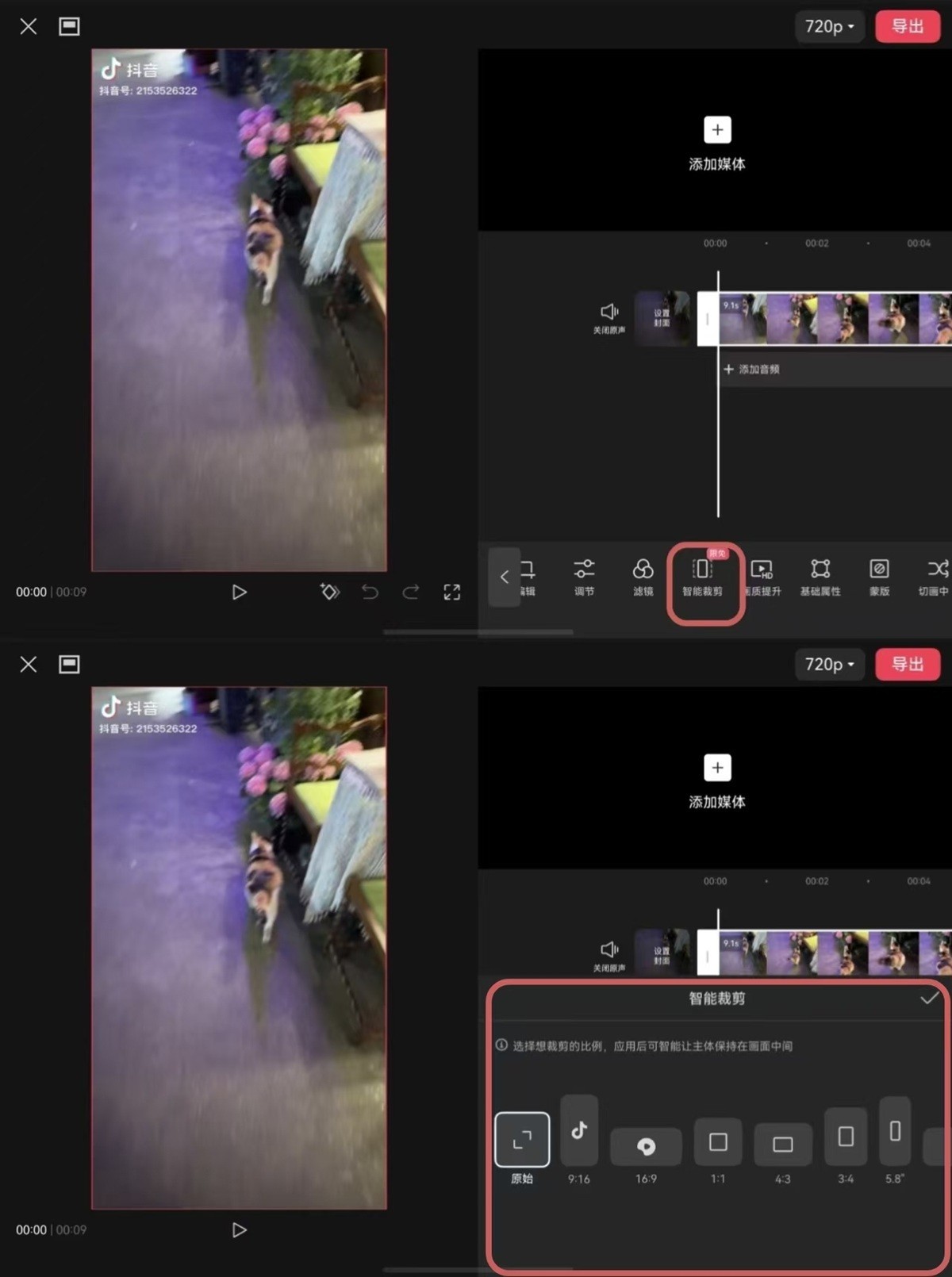Viewport: 952px width, 1277px height.
Task: Select the 蒙版 mask tool
Action: point(879,577)
